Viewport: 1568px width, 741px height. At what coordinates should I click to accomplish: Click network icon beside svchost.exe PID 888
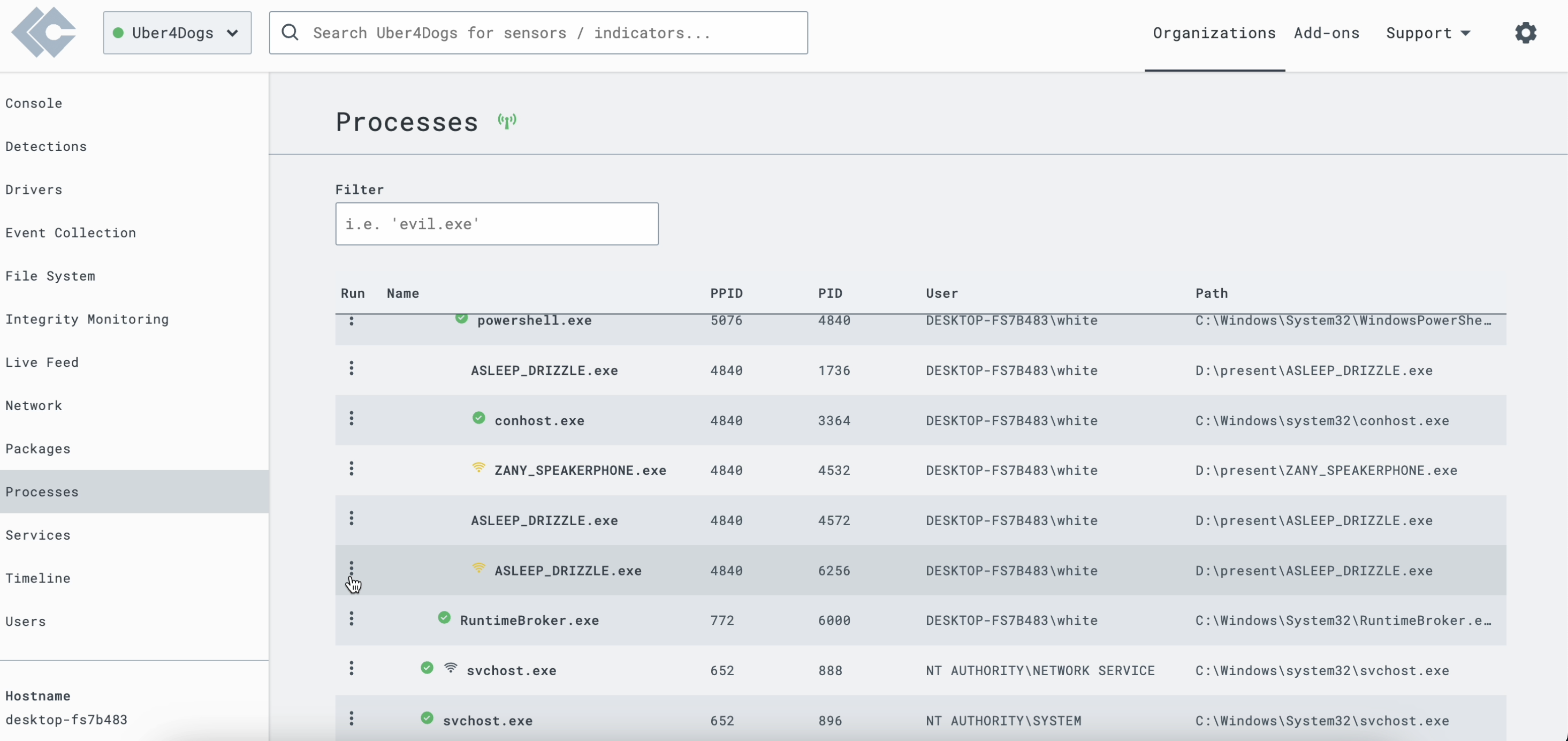[x=451, y=668]
